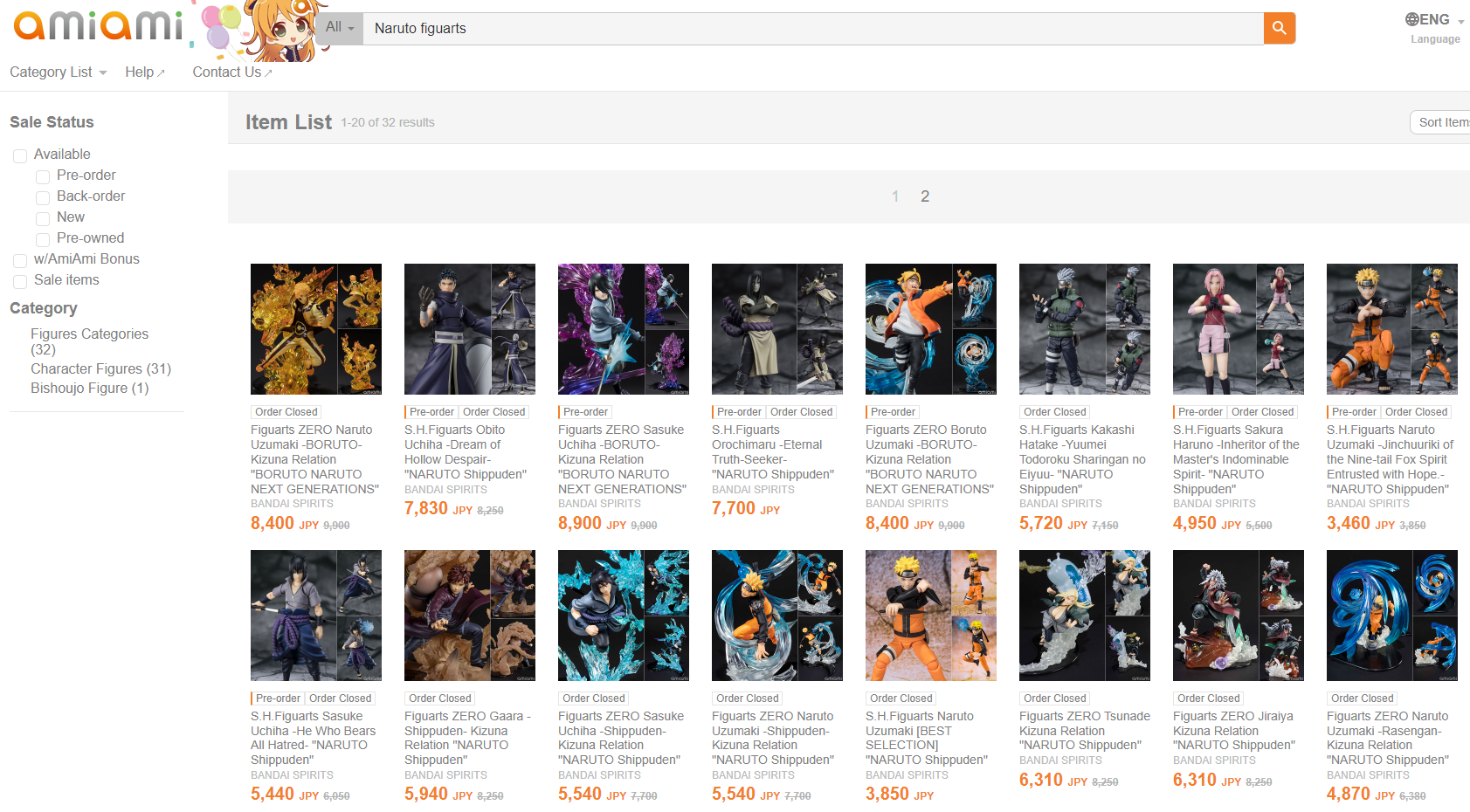Open S.H.Figuarts Naruto BEST SELECTION image
This screenshot has height=812, width=1470.
coord(931,616)
